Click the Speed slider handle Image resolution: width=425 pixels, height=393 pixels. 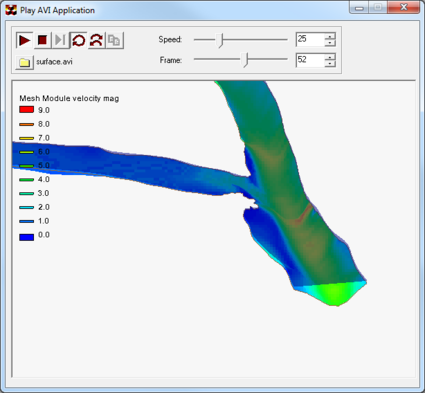(220, 40)
